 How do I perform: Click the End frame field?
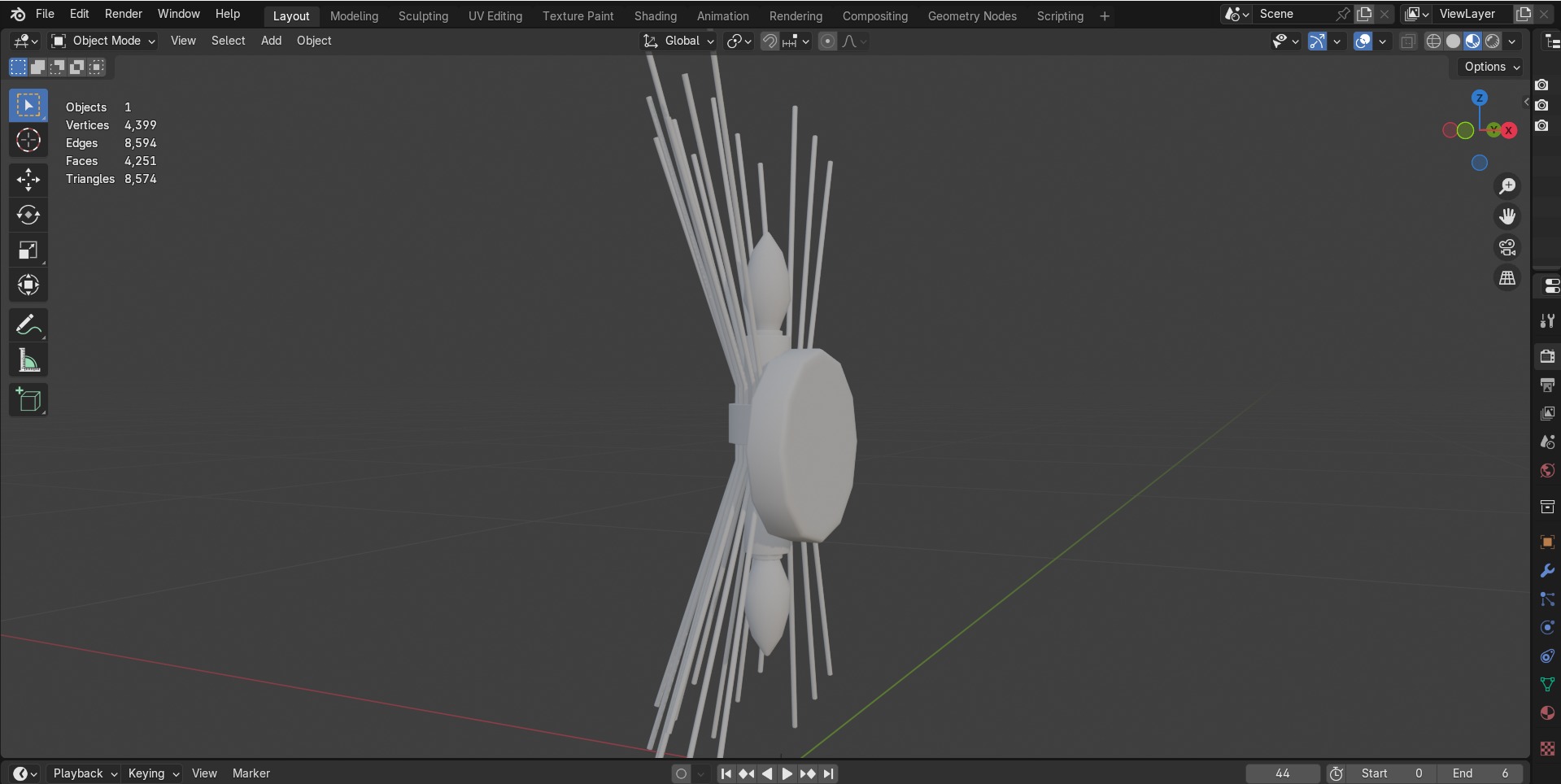point(1480,773)
